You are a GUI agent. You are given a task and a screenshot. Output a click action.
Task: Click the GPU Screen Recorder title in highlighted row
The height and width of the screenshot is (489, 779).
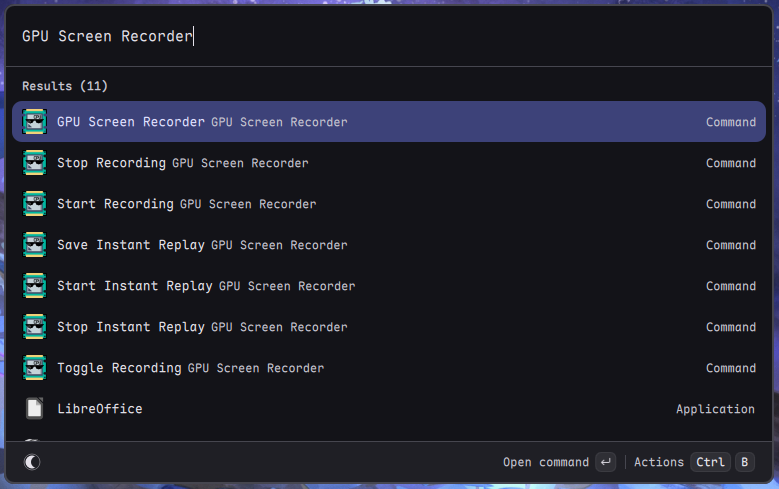click(x=131, y=122)
